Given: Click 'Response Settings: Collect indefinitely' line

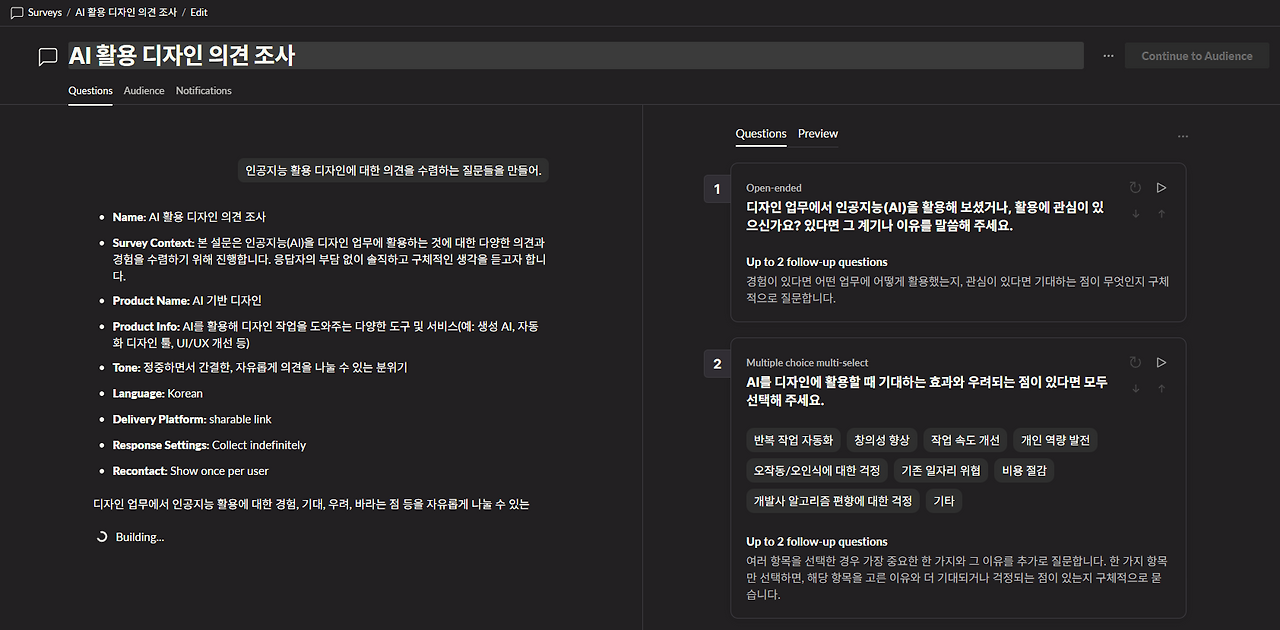Looking at the screenshot, I should 209,445.
